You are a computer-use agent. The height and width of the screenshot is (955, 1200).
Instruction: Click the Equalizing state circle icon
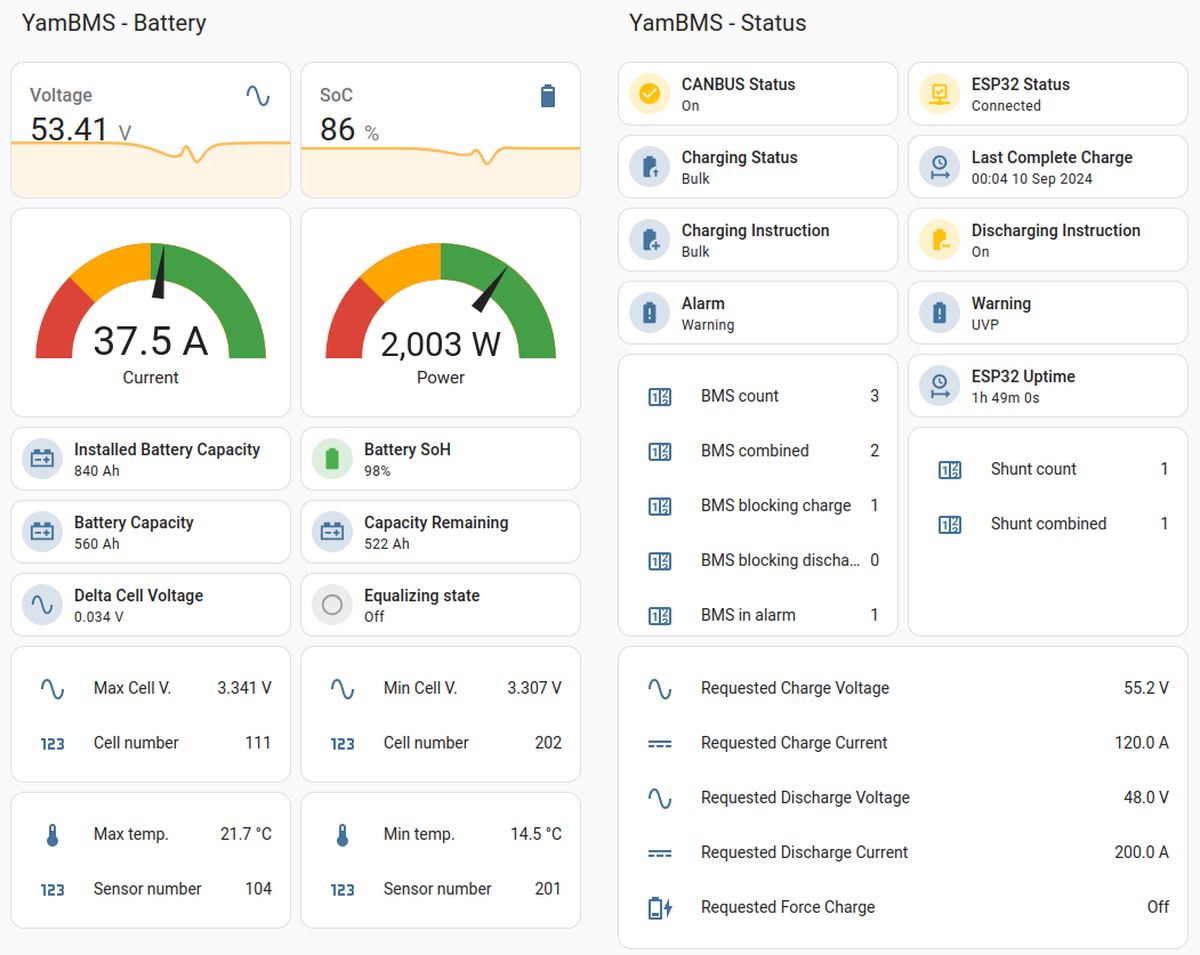pos(332,605)
